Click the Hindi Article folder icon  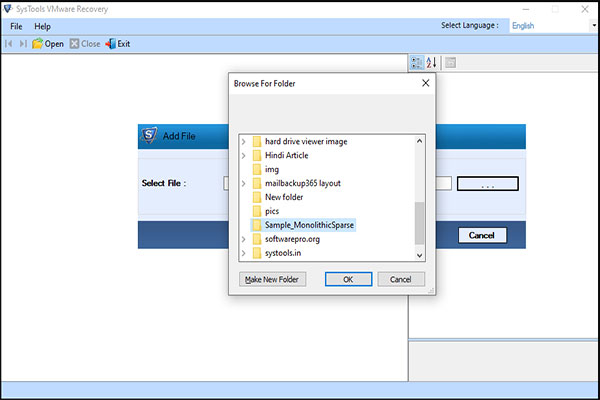coord(257,155)
